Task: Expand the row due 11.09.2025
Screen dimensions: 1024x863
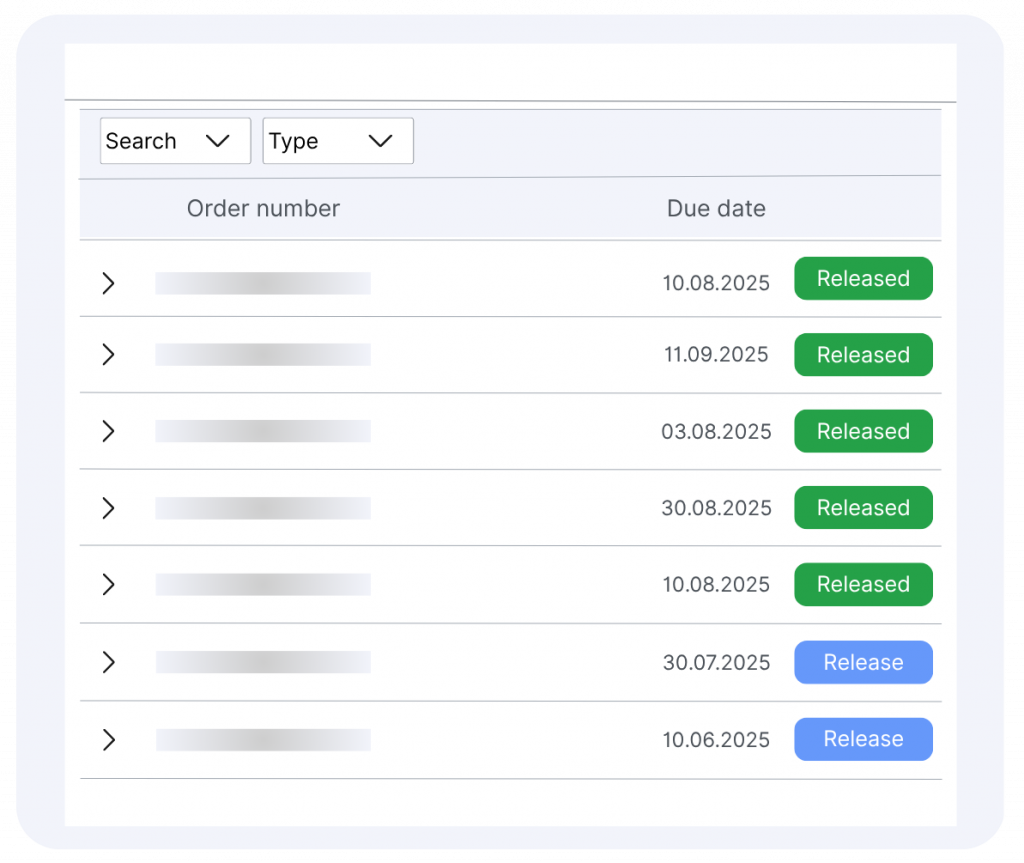Action: coord(109,355)
